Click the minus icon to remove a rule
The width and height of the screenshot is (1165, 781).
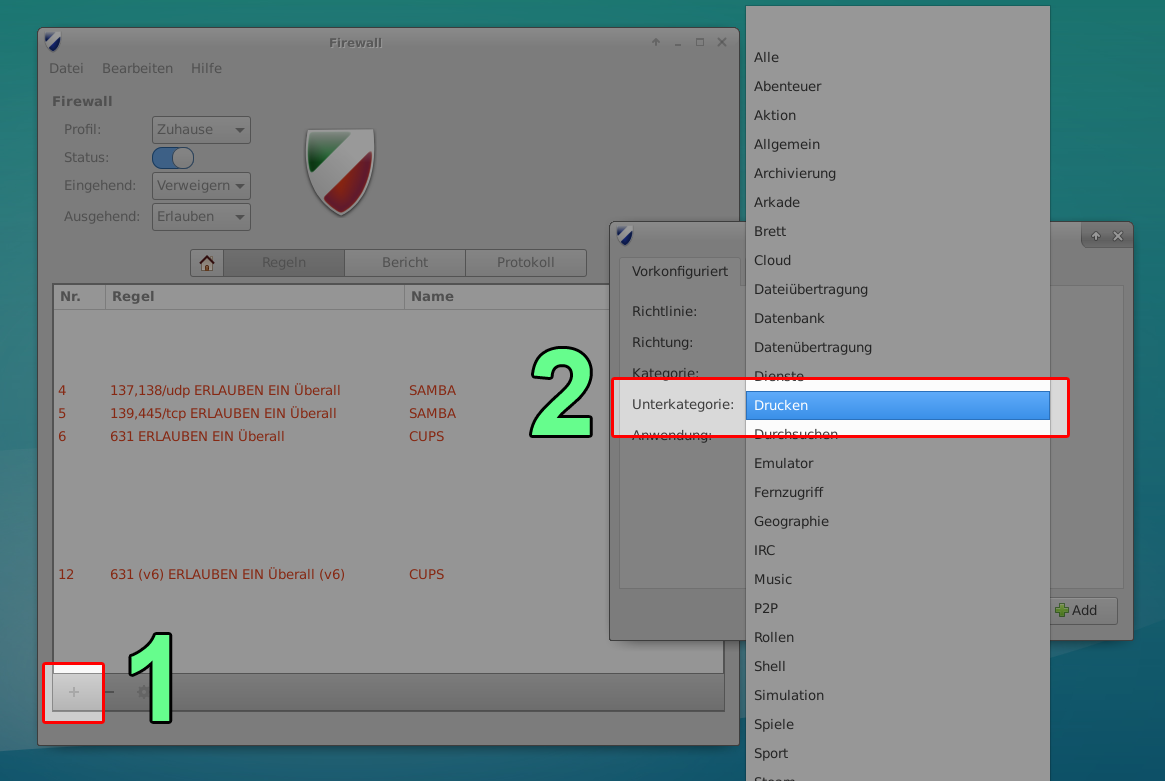pyautogui.click(x=110, y=691)
